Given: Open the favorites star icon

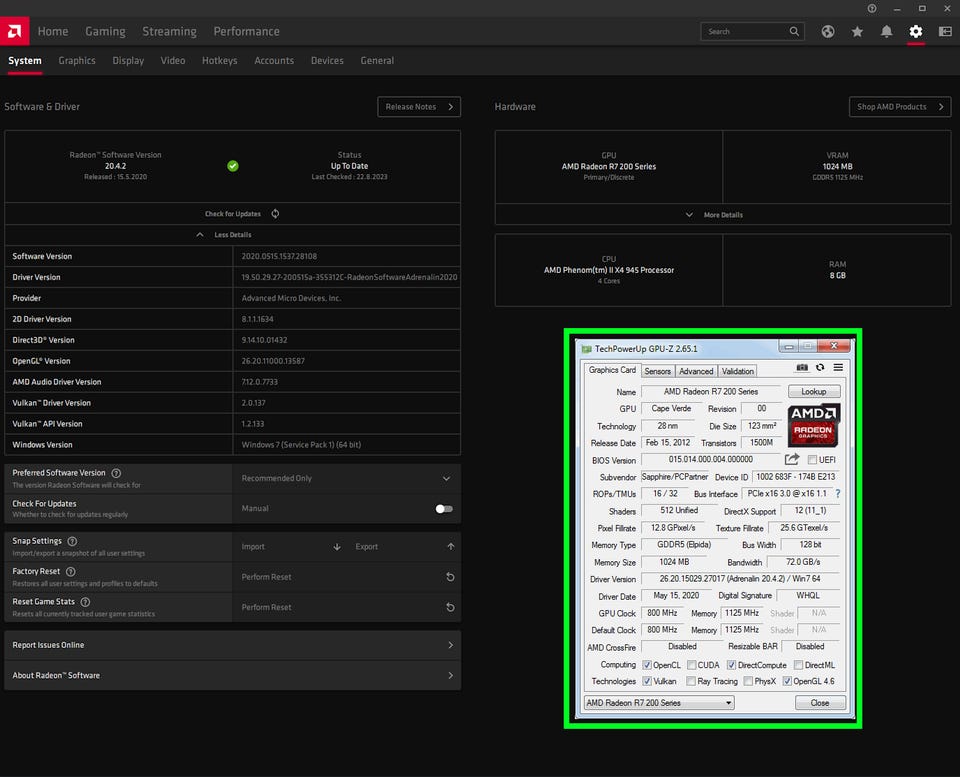Looking at the screenshot, I should pyautogui.click(x=857, y=31).
